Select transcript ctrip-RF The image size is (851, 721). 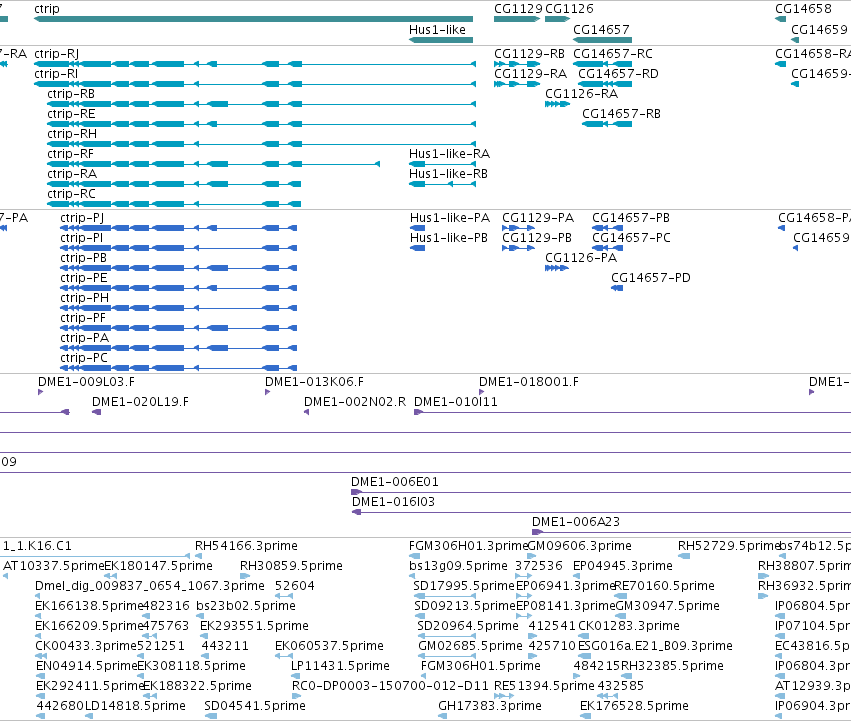[x=213, y=164]
